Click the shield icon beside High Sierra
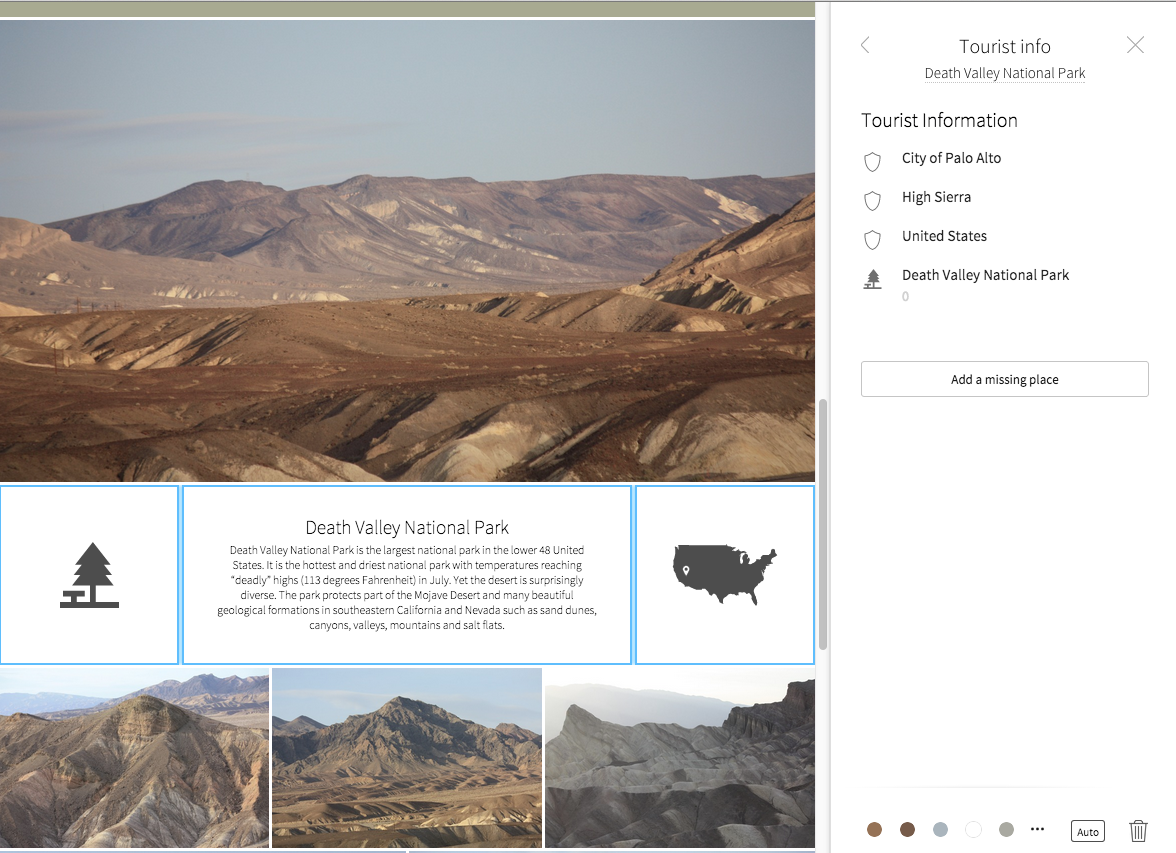The width and height of the screenshot is (1176, 853). click(x=872, y=201)
